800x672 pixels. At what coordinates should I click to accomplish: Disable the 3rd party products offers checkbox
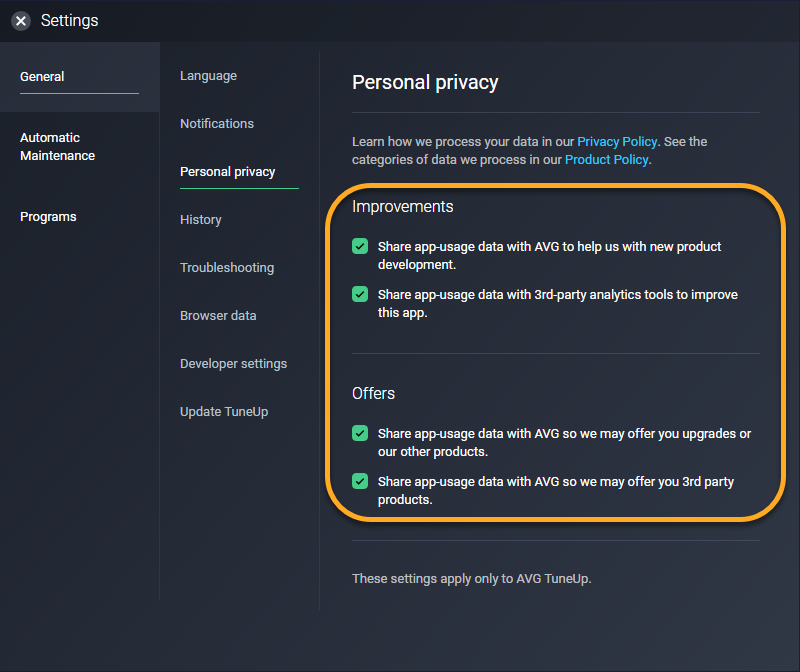click(360, 482)
